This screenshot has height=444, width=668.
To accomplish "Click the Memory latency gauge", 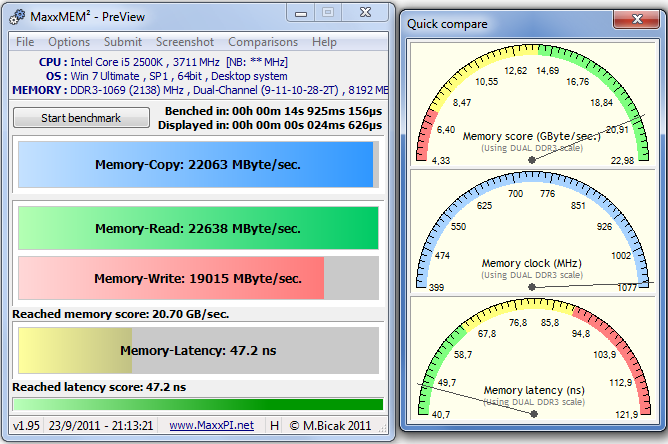I will [533, 363].
